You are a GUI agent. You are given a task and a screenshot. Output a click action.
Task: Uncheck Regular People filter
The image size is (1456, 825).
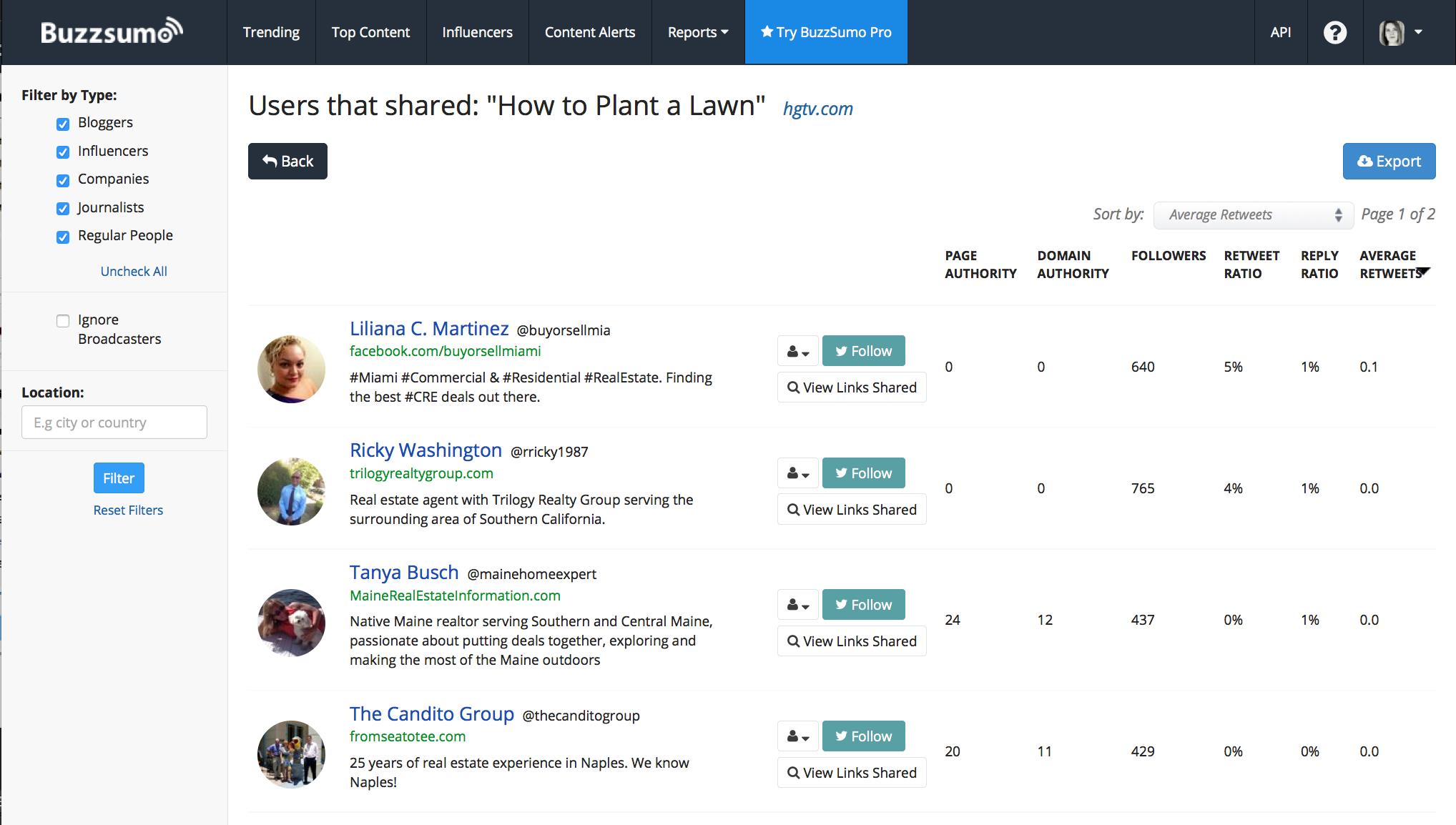pos(63,237)
